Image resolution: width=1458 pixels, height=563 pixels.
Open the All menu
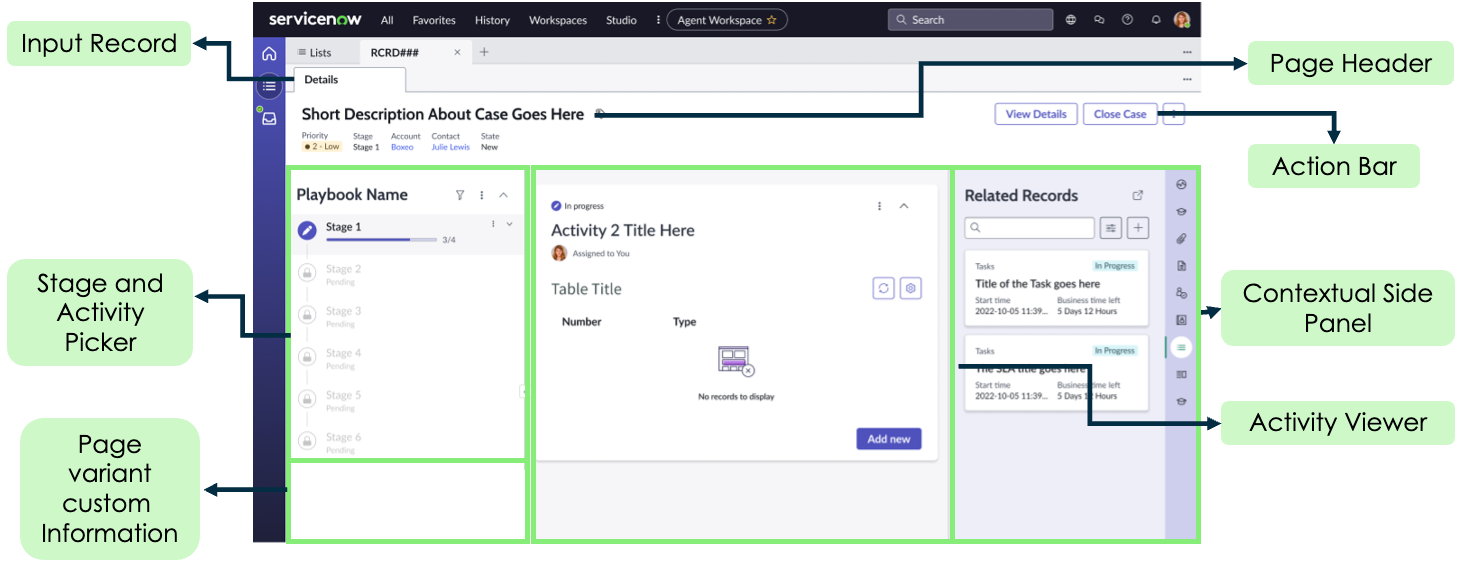click(x=387, y=20)
